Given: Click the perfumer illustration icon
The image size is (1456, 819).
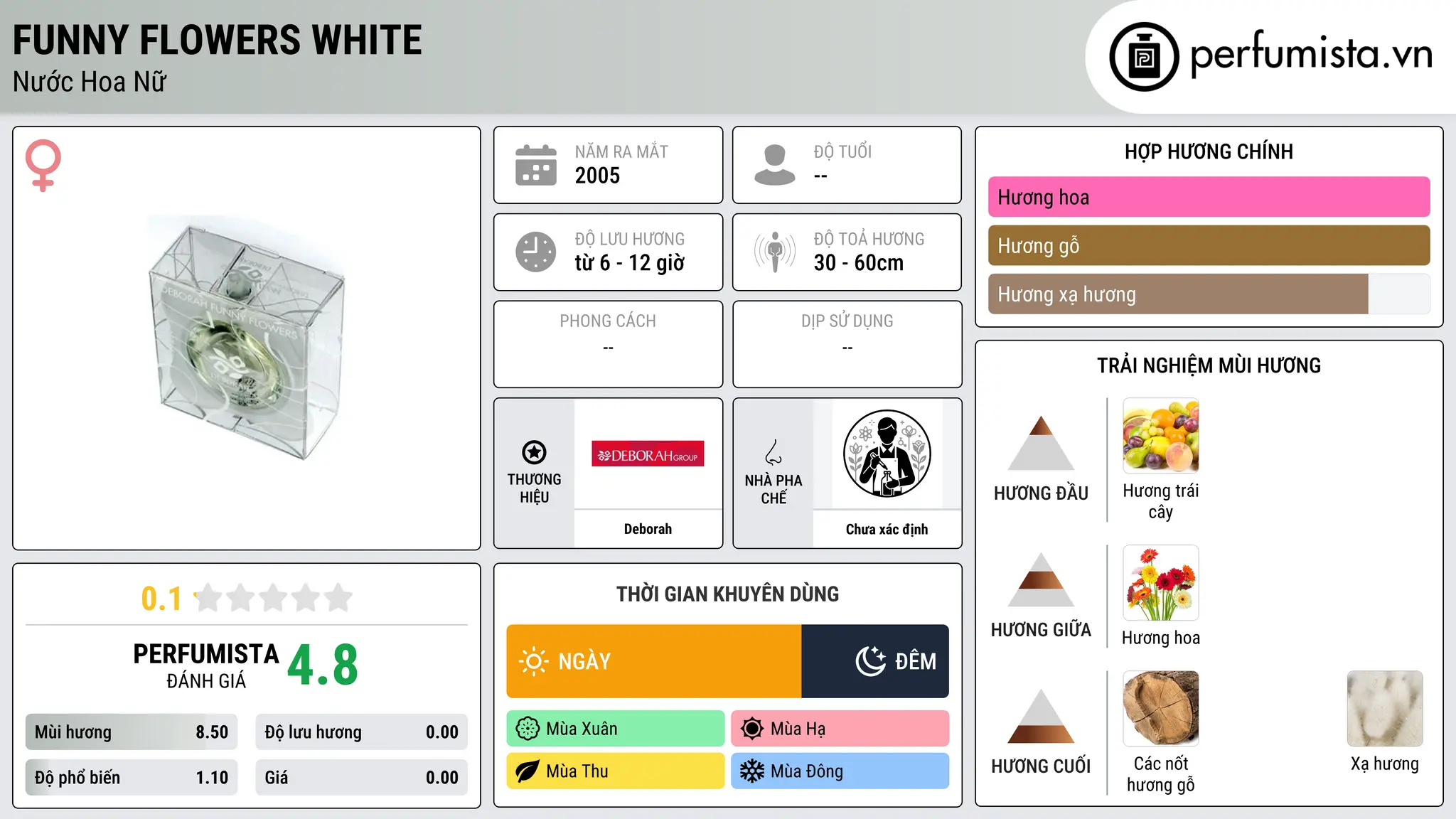Looking at the screenshot, I should (x=887, y=454).
